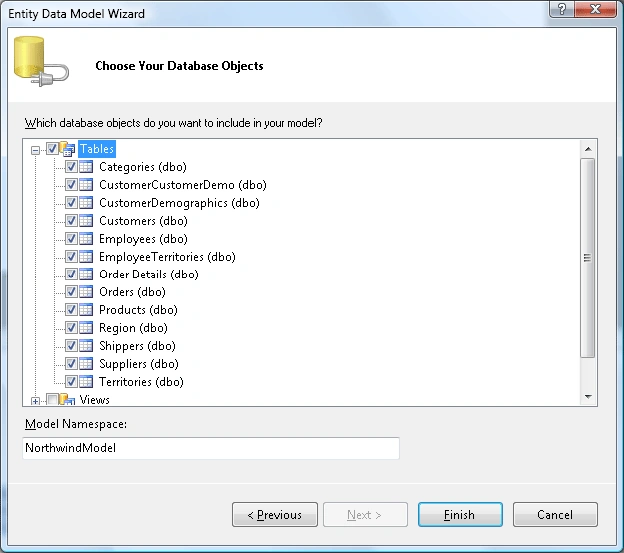
Task: Click the Order Details table icon
Action: point(86,274)
